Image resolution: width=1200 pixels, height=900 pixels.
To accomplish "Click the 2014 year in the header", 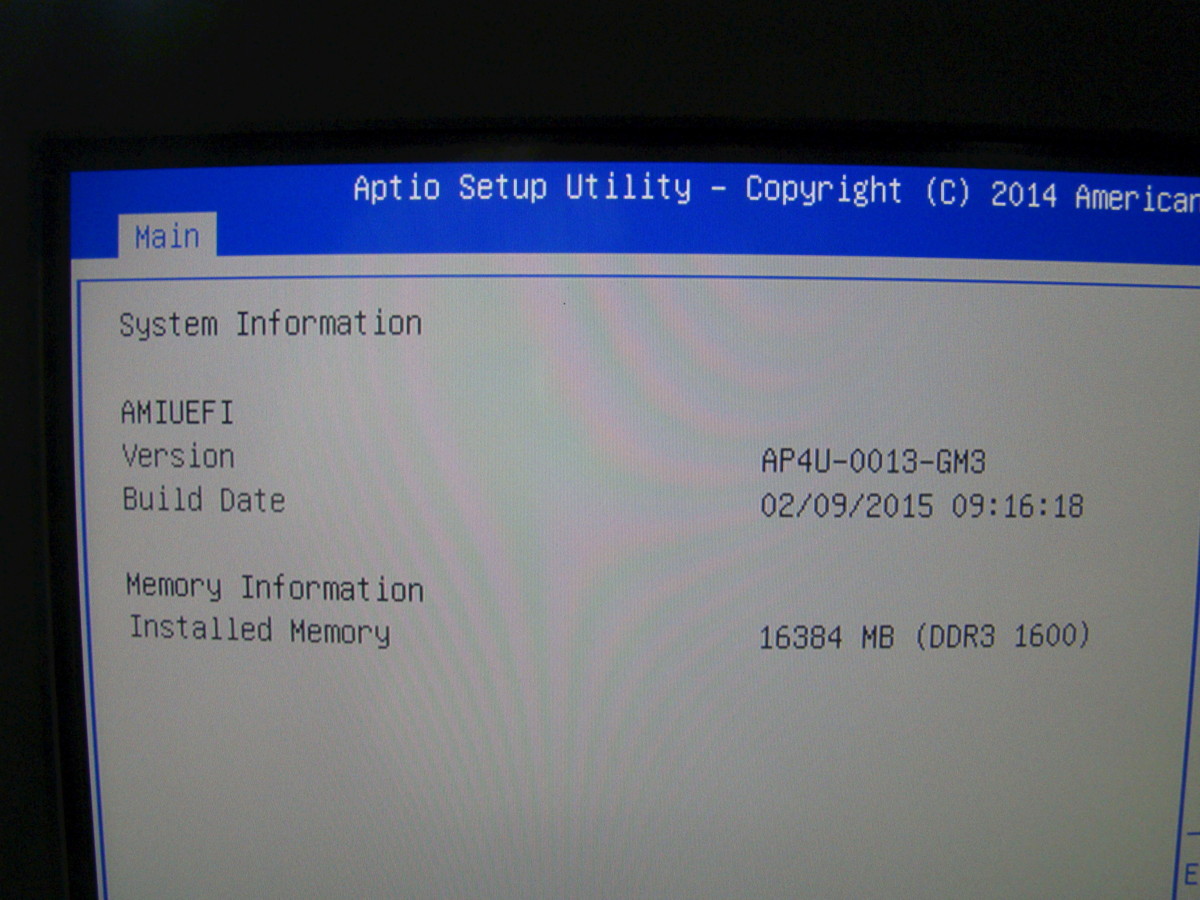I will tap(1024, 195).
